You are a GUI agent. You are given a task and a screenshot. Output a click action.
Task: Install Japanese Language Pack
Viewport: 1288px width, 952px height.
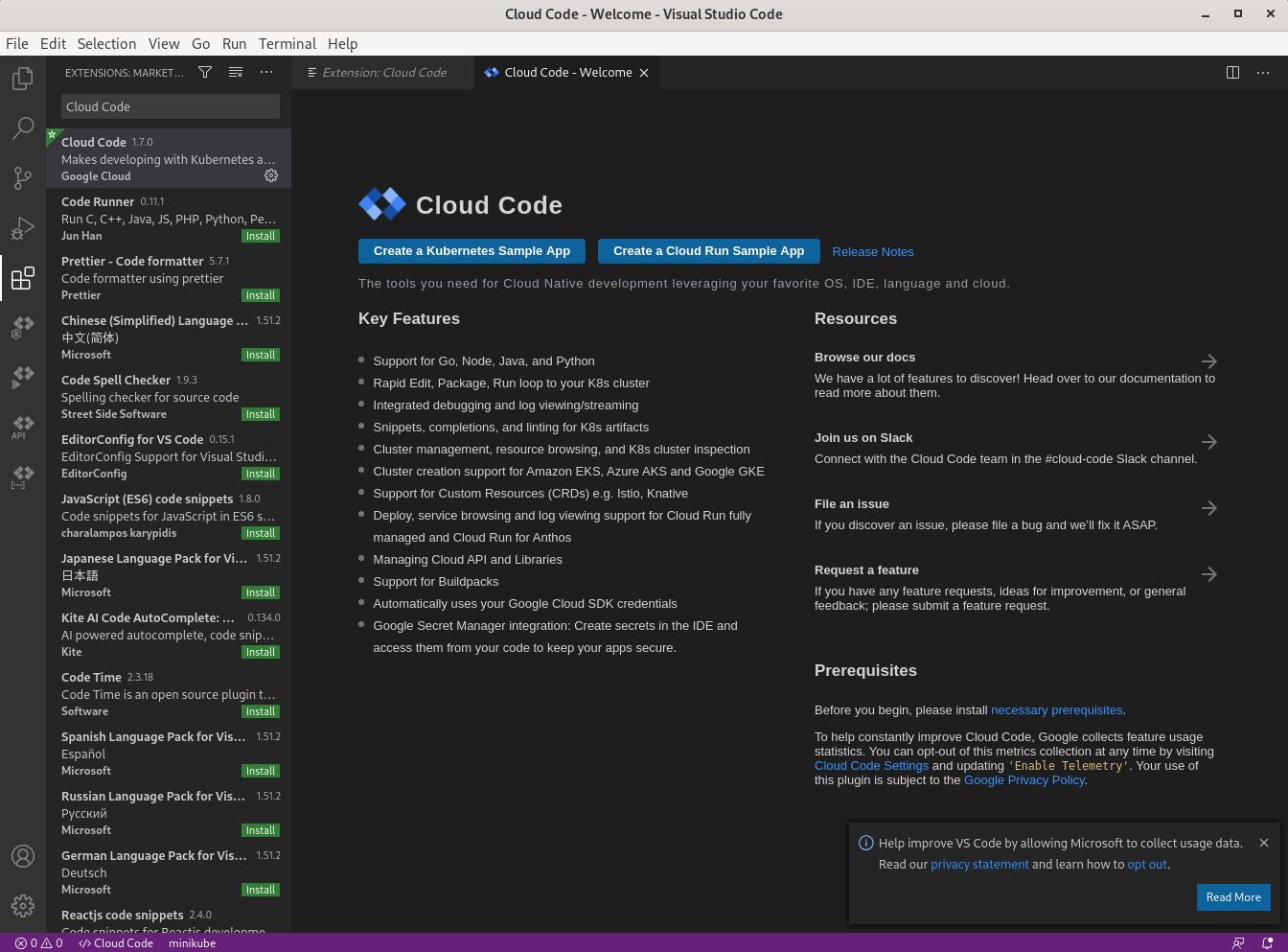(261, 592)
